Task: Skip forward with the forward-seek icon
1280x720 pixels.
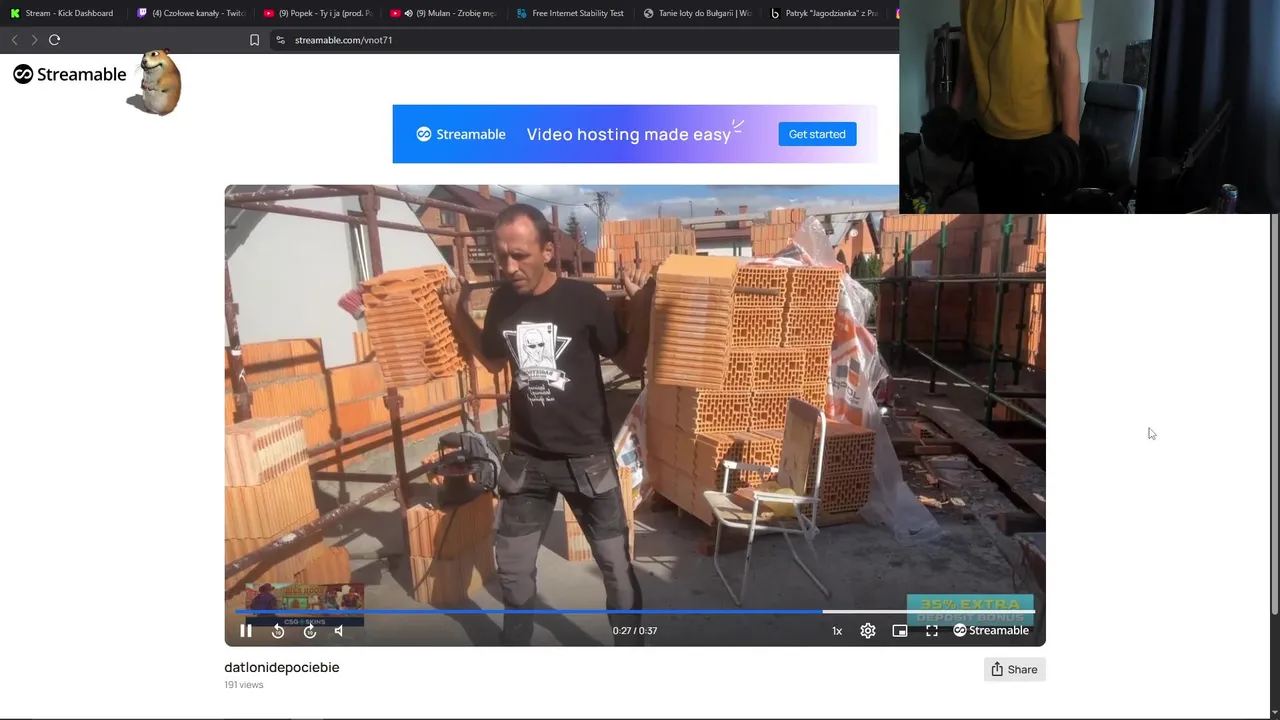Action: pyautogui.click(x=310, y=631)
